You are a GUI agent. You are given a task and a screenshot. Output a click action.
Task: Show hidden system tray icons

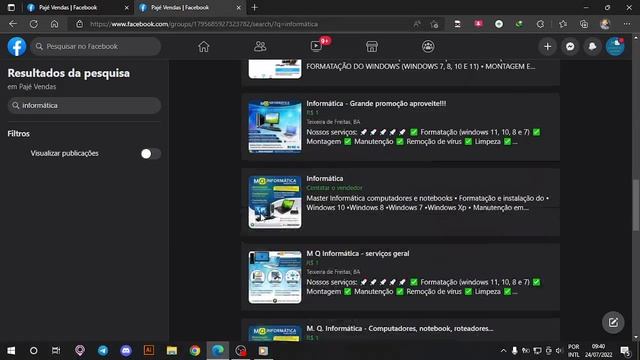(x=503, y=351)
